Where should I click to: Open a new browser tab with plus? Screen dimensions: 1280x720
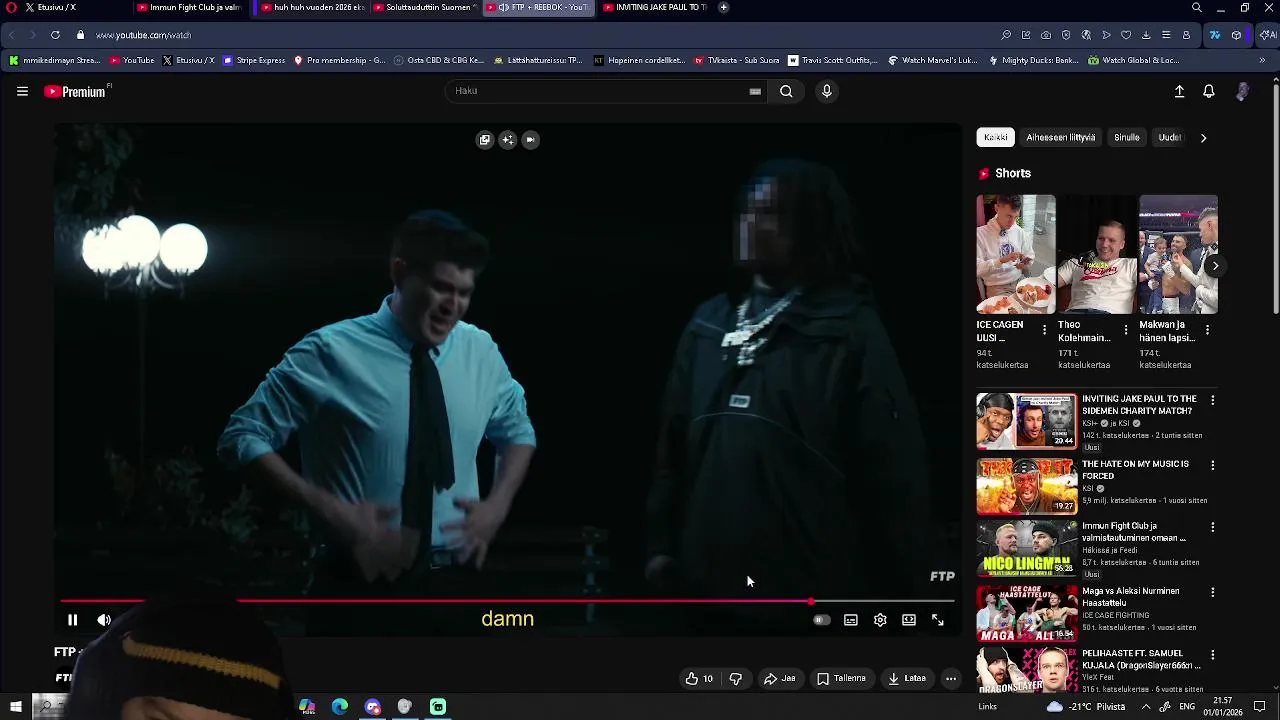723,7
